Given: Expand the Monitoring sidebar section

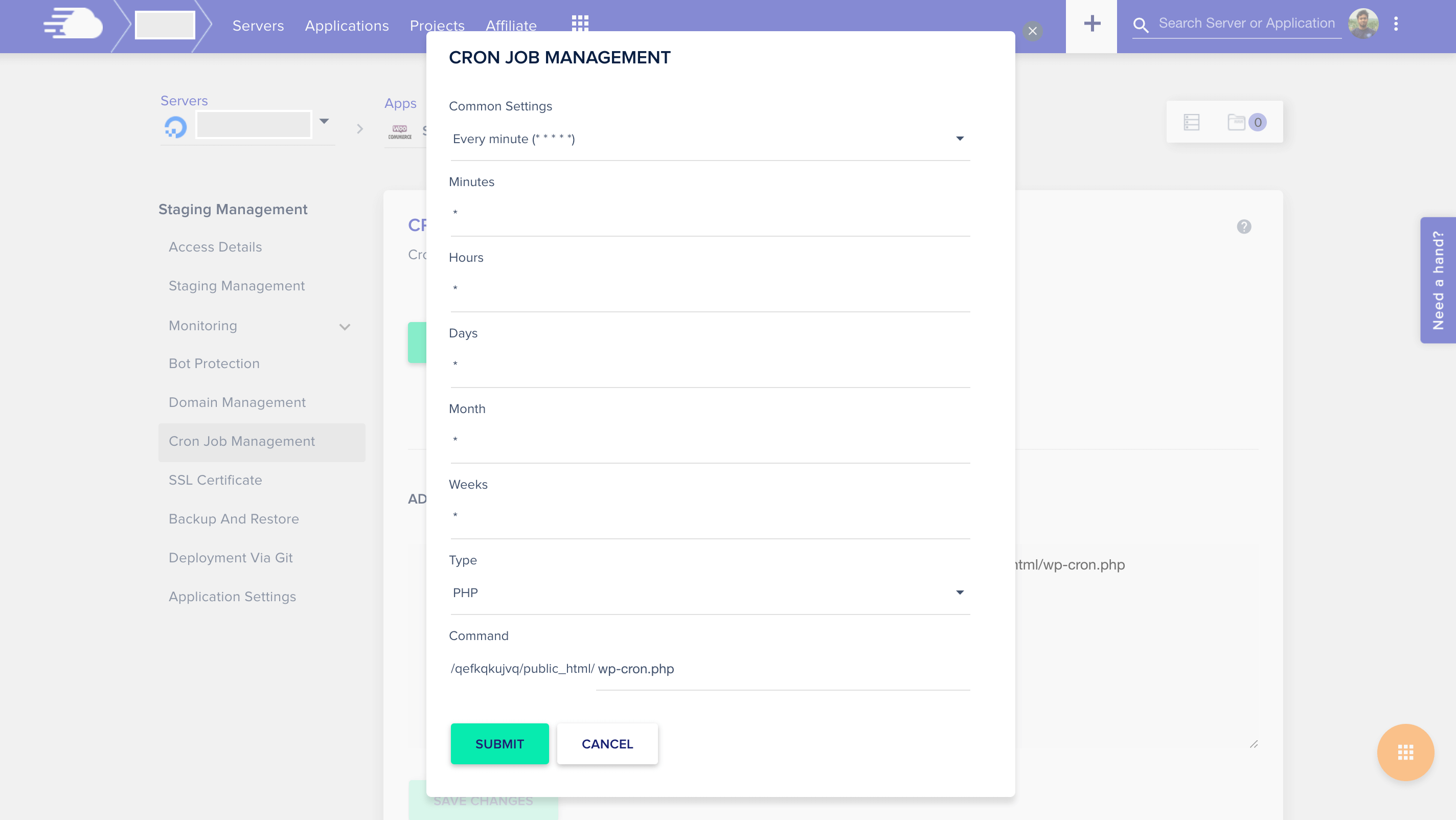Looking at the screenshot, I should pyautogui.click(x=345, y=326).
